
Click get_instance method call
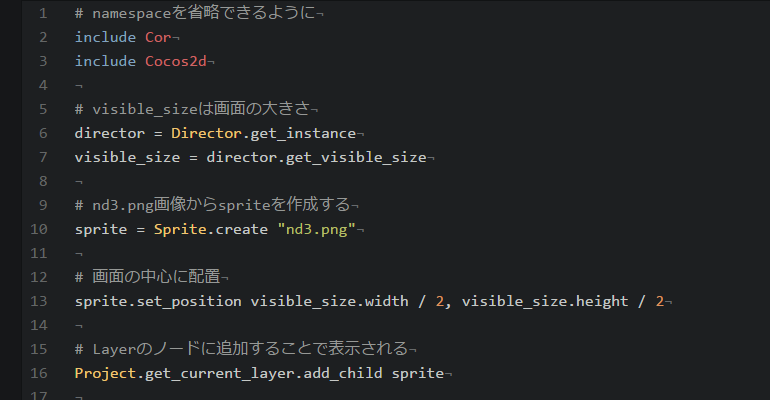[302, 133]
